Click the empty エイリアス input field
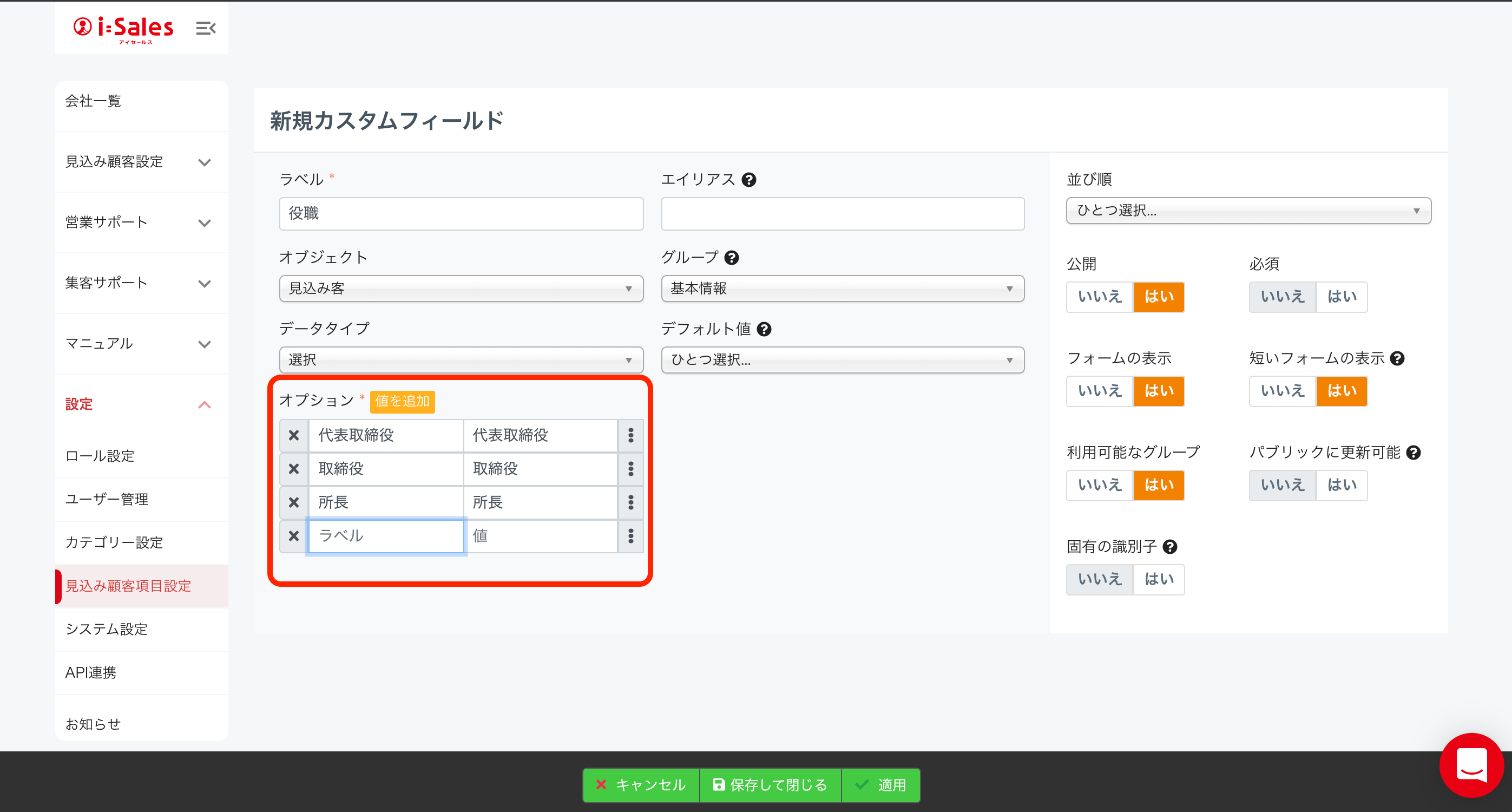Image resolution: width=1512 pixels, height=812 pixels. 842,214
